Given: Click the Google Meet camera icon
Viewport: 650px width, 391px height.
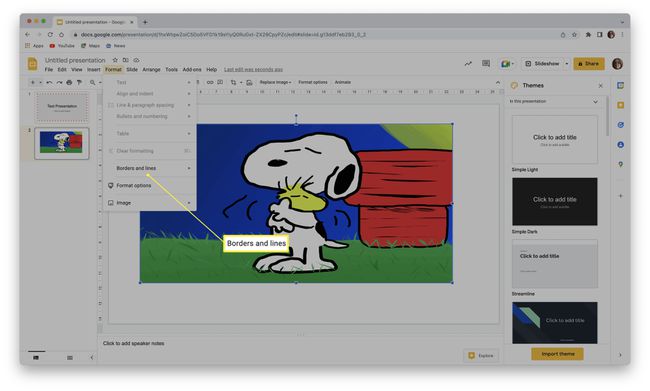Looking at the screenshot, I should (505, 64).
